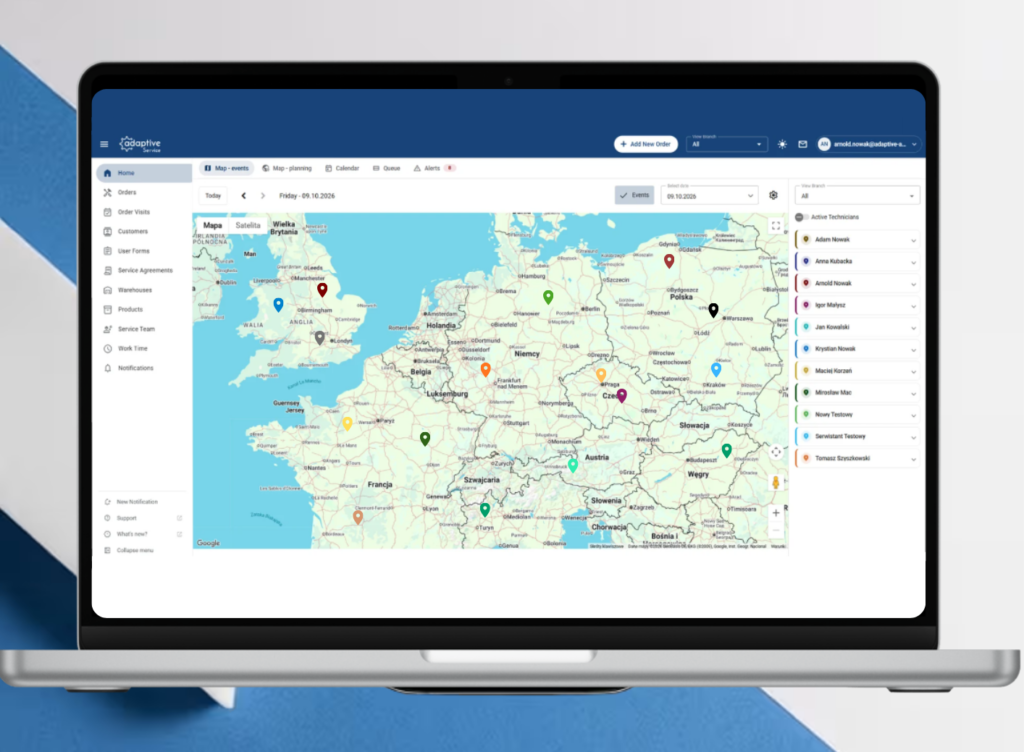Viewport: 1024px width, 752px height.
Task: Open Service Agreements in the sidebar
Action: 144,270
